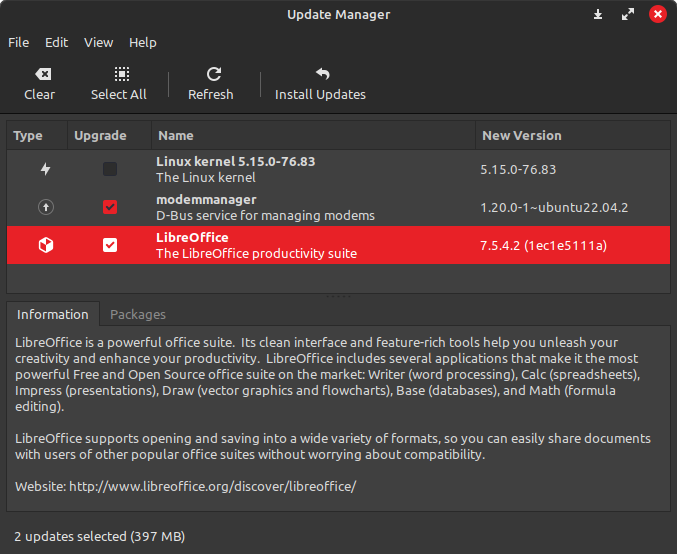
Task: Select the Information tab
Action: tap(53, 314)
